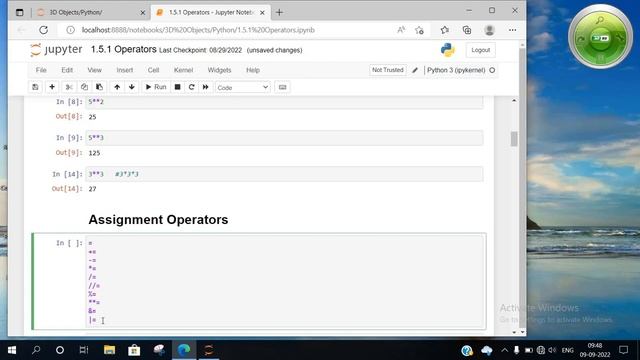
Task: Open the Edit menu
Action: coord(67,70)
